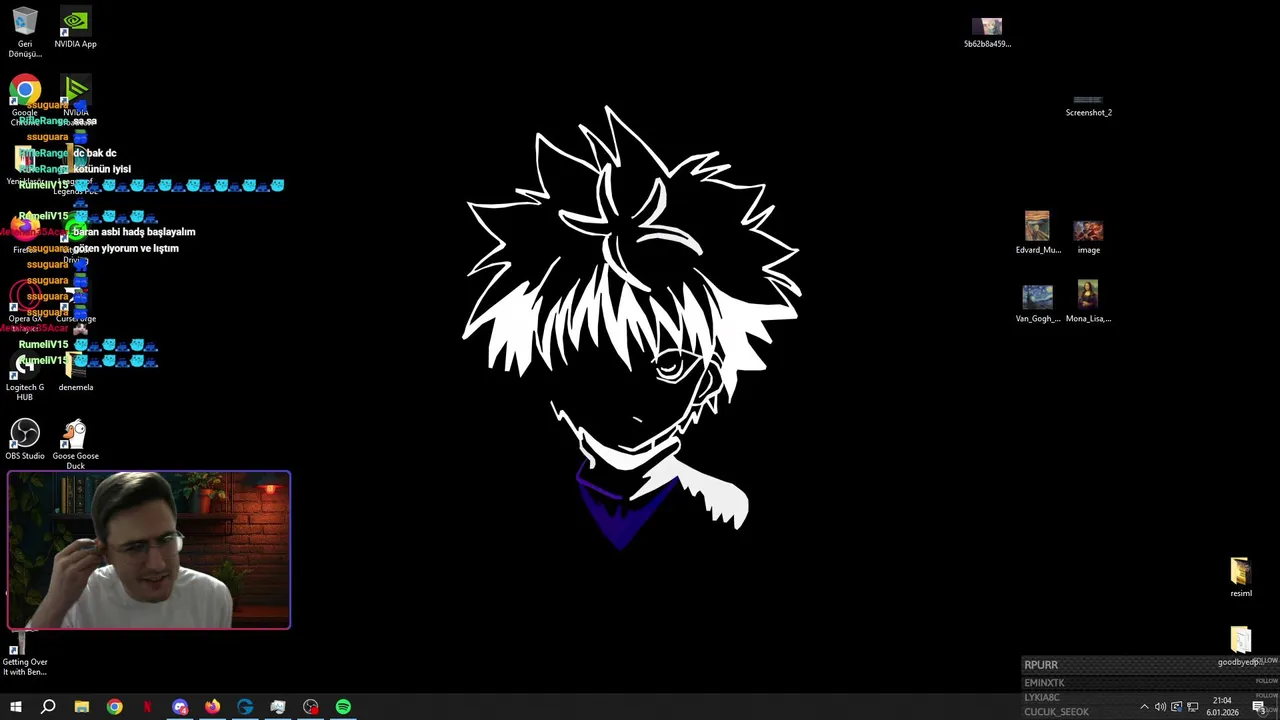Switch to Firefox in the taskbar
The width and height of the screenshot is (1280, 720).
click(x=212, y=707)
